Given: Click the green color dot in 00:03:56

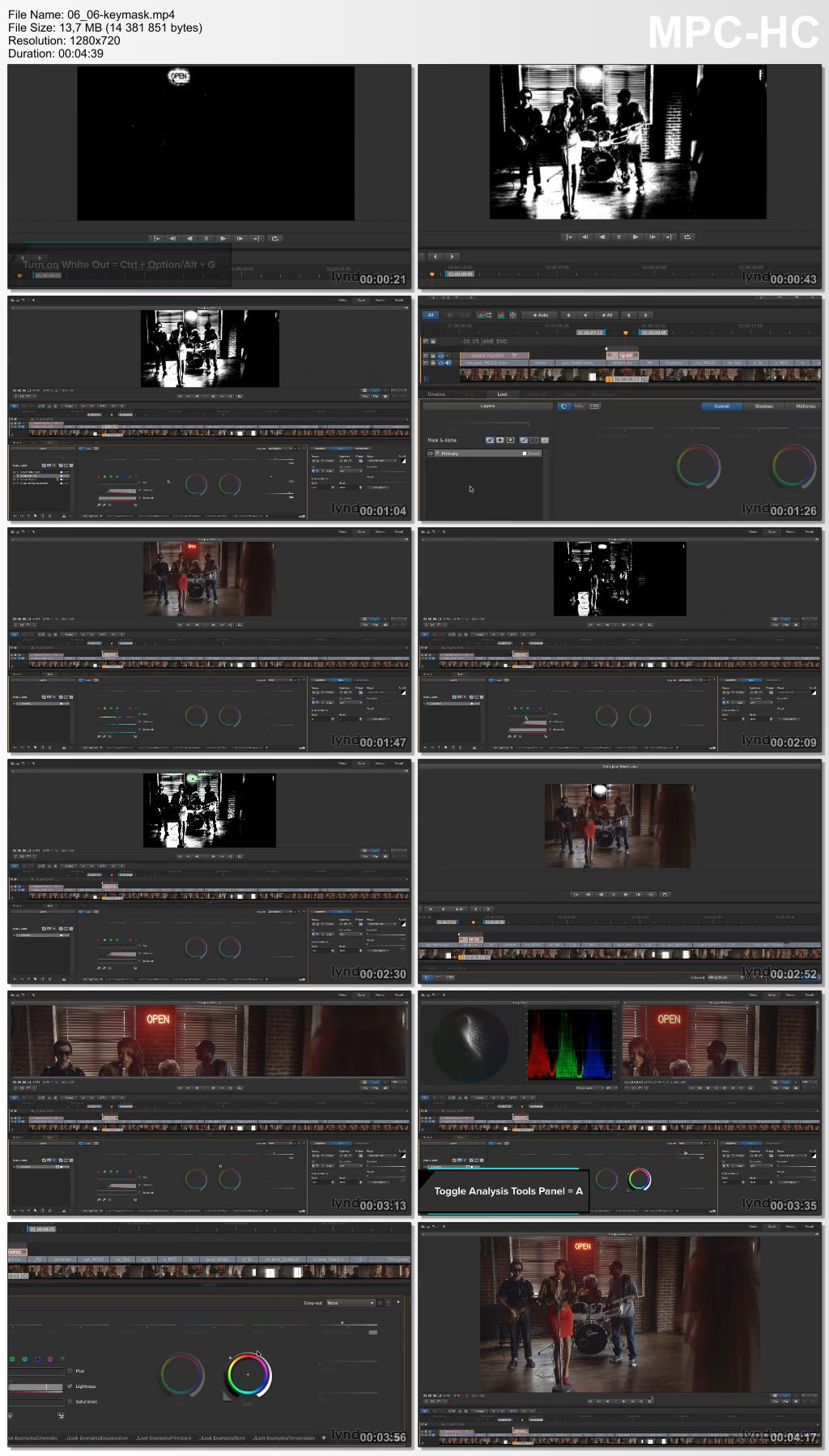Looking at the screenshot, I should (12, 1359).
